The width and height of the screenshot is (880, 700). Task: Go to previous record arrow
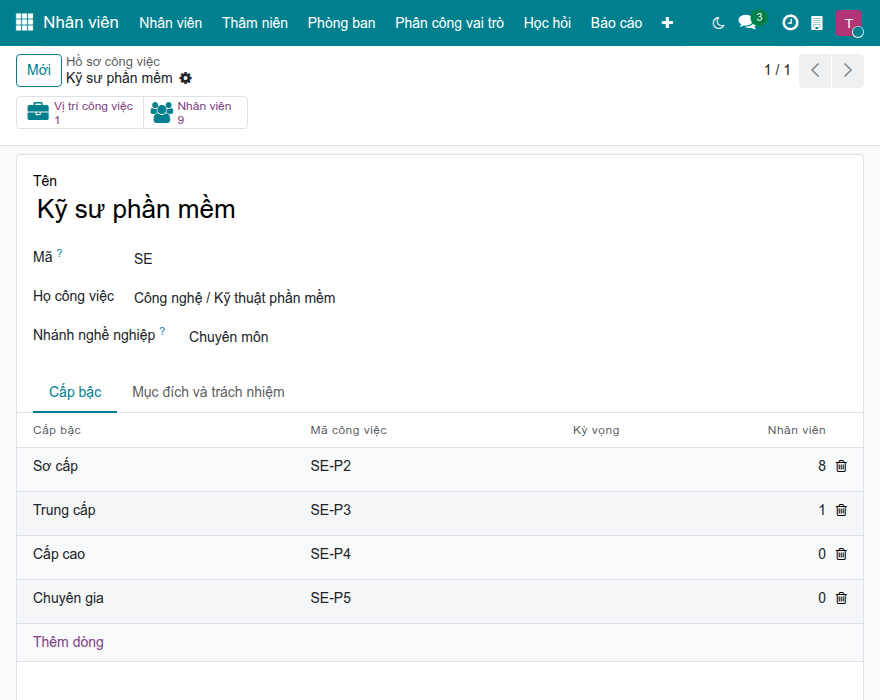click(815, 70)
